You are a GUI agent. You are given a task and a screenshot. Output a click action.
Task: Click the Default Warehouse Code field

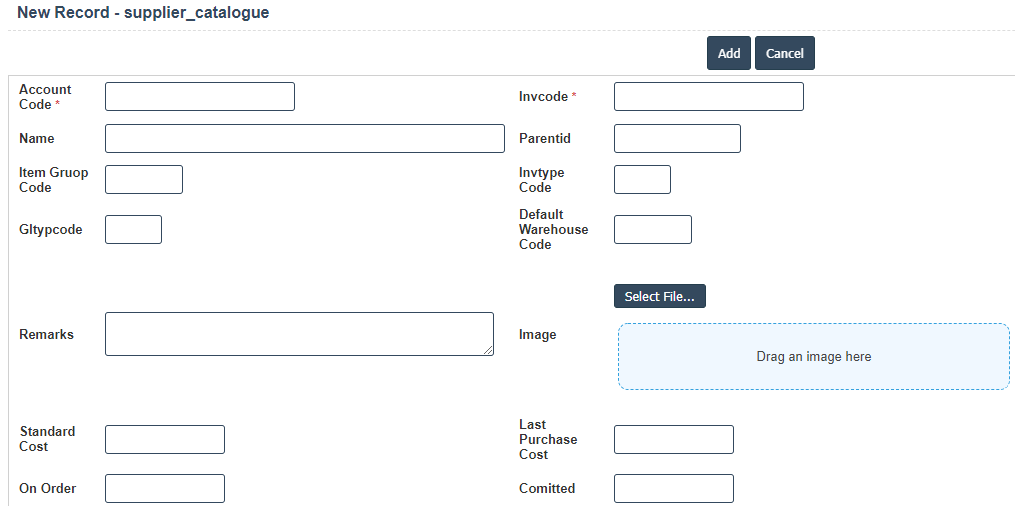click(x=652, y=229)
